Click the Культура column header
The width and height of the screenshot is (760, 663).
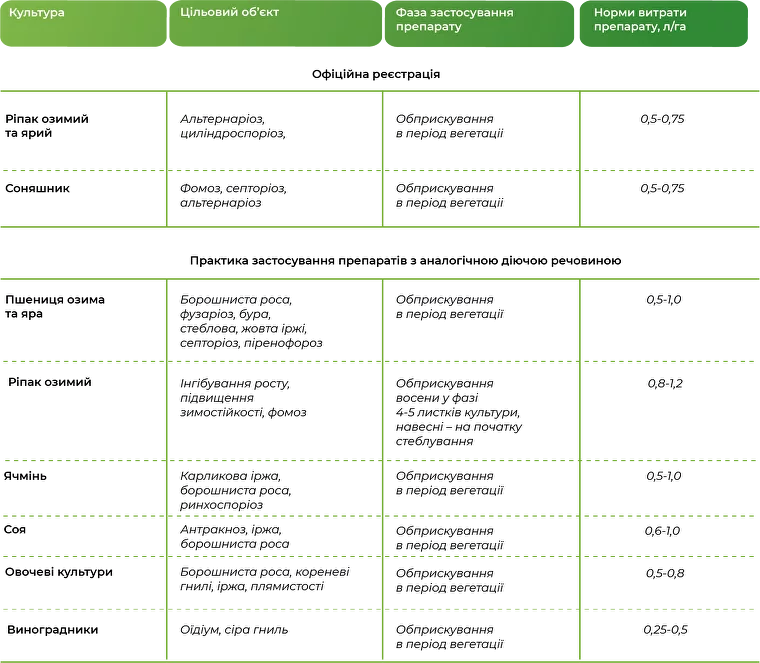click(x=80, y=23)
